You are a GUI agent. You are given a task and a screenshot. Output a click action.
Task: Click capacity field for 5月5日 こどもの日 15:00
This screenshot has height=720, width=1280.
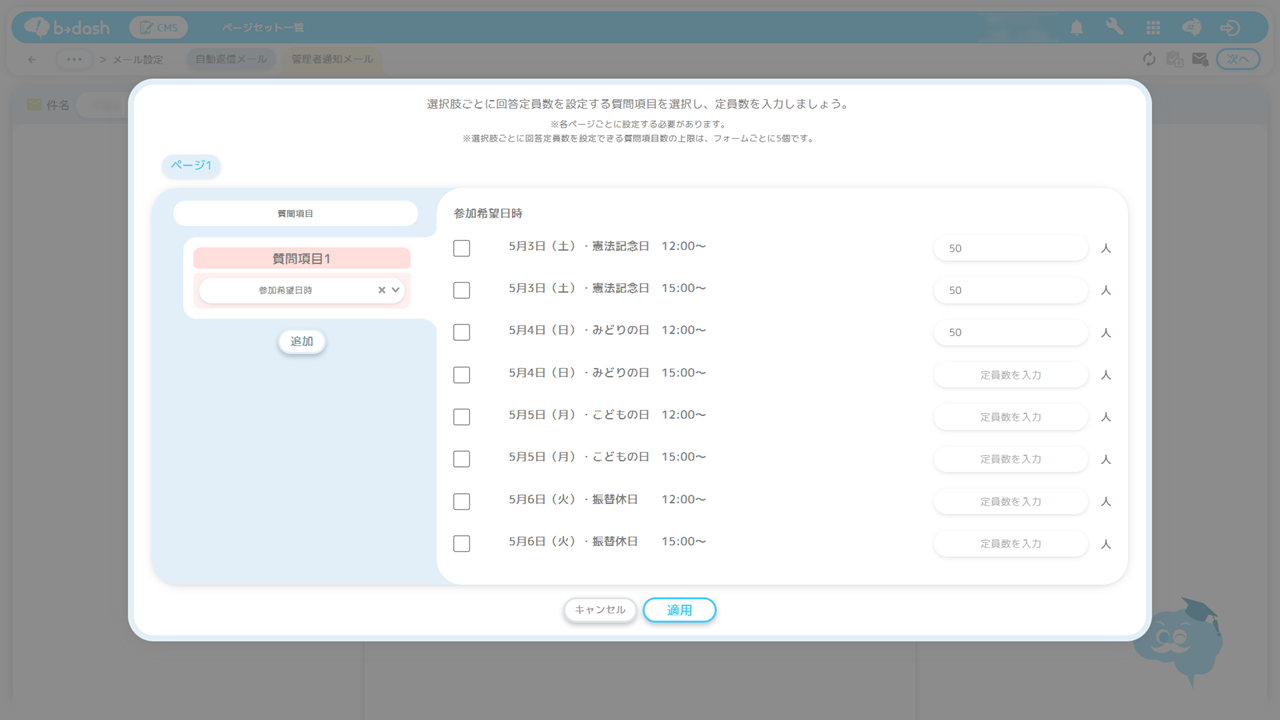(1010, 459)
